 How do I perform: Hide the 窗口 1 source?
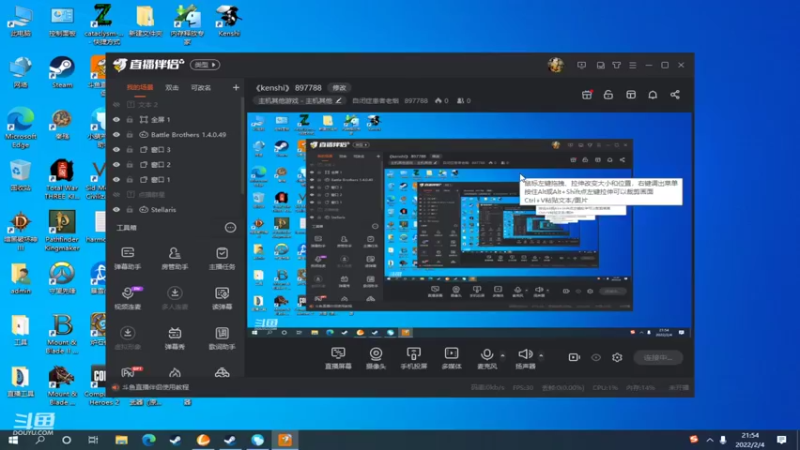point(116,180)
